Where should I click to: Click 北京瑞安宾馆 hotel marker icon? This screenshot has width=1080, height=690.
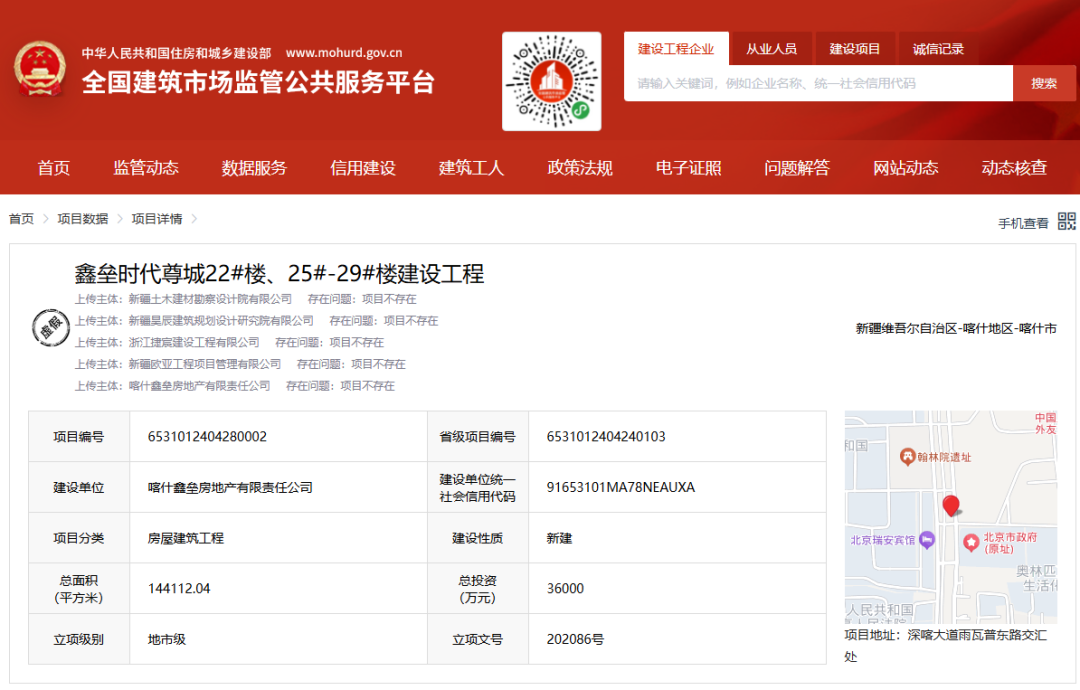[x=927, y=540]
